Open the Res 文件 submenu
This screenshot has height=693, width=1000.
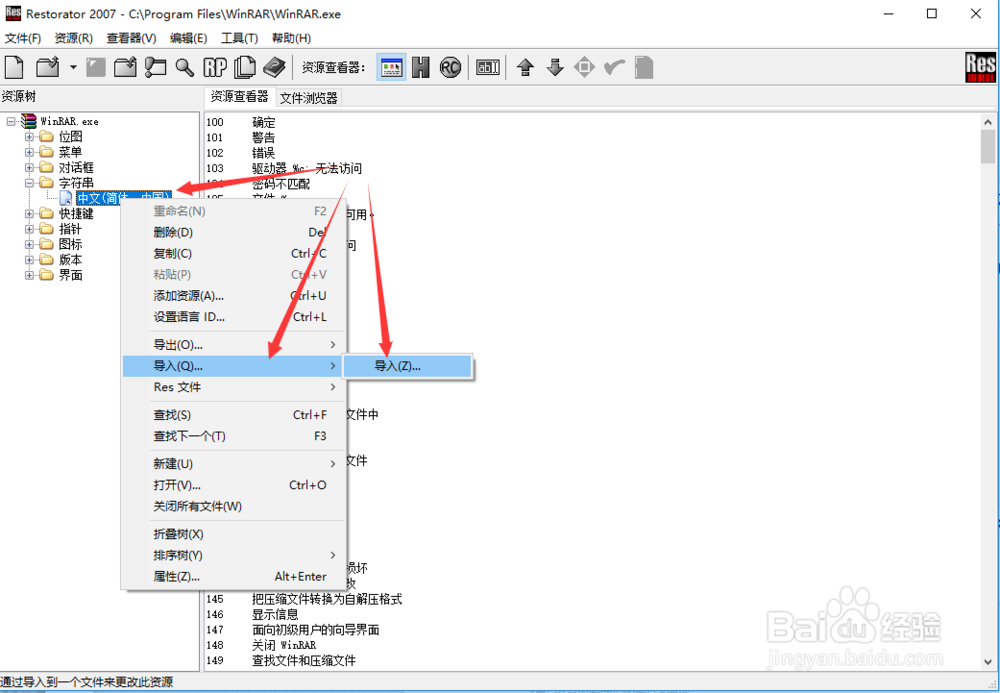coord(233,387)
